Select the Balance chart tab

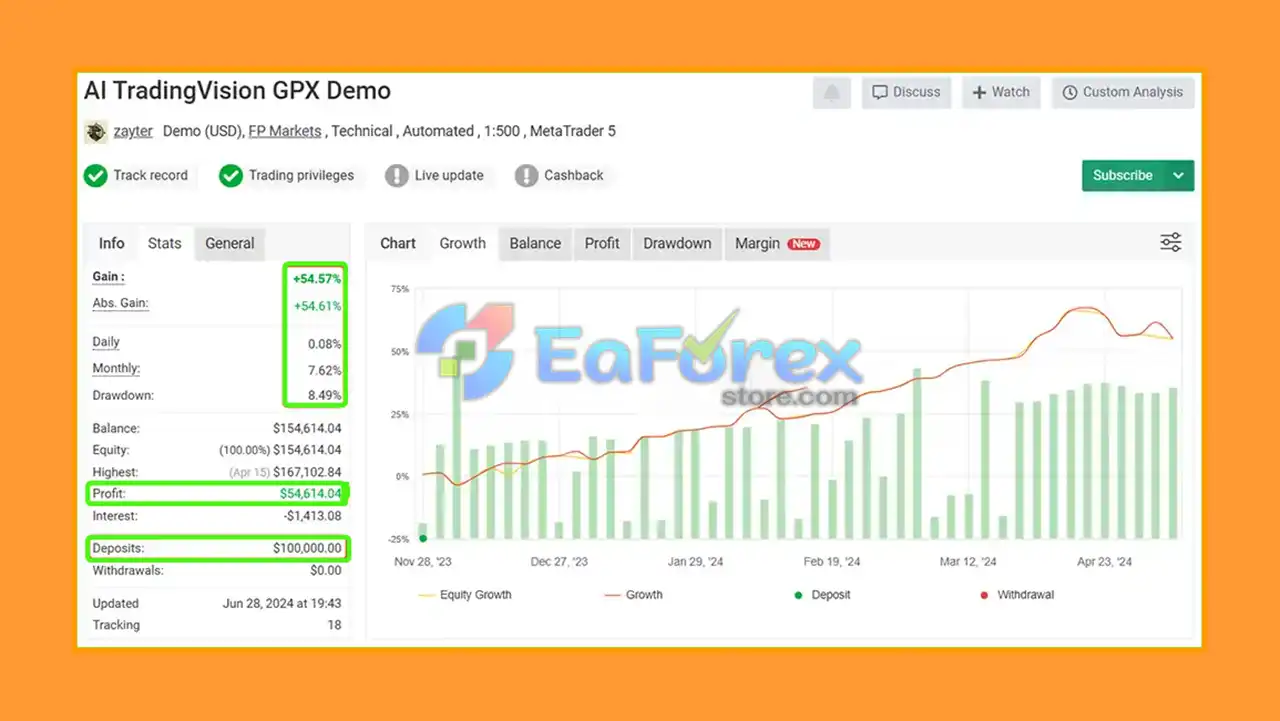pyautogui.click(x=535, y=243)
